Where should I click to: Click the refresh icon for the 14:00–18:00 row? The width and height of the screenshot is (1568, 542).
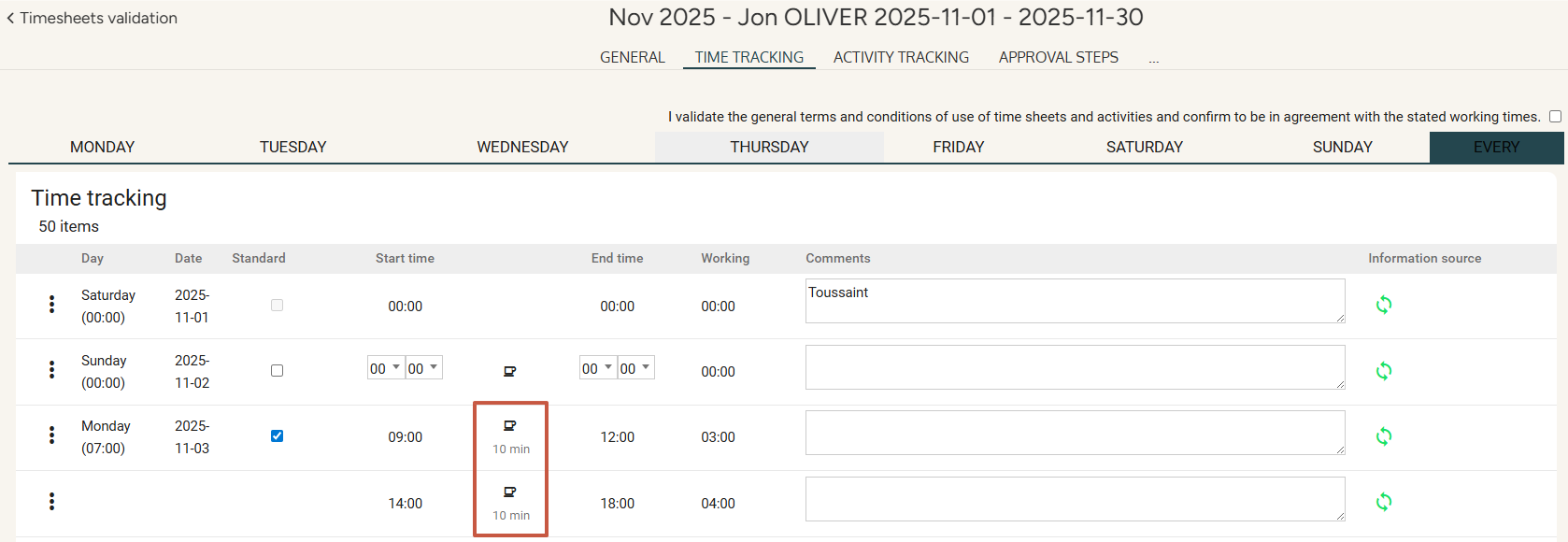pyautogui.click(x=1383, y=503)
